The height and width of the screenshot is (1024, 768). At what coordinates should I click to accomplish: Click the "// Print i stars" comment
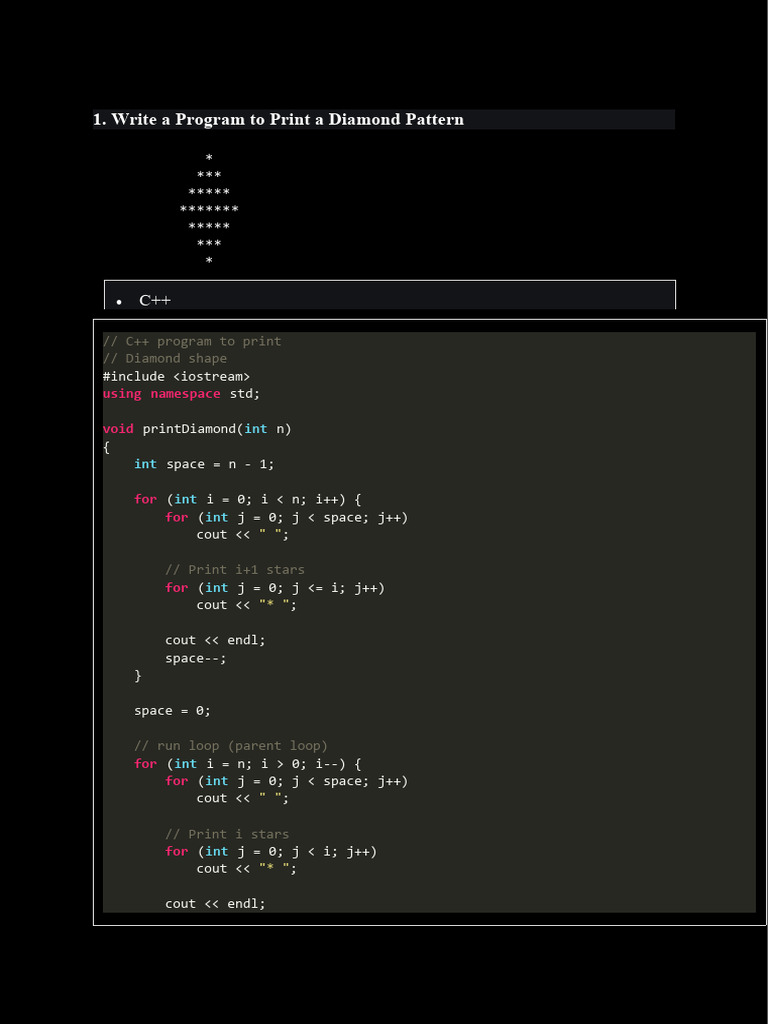point(227,834)
